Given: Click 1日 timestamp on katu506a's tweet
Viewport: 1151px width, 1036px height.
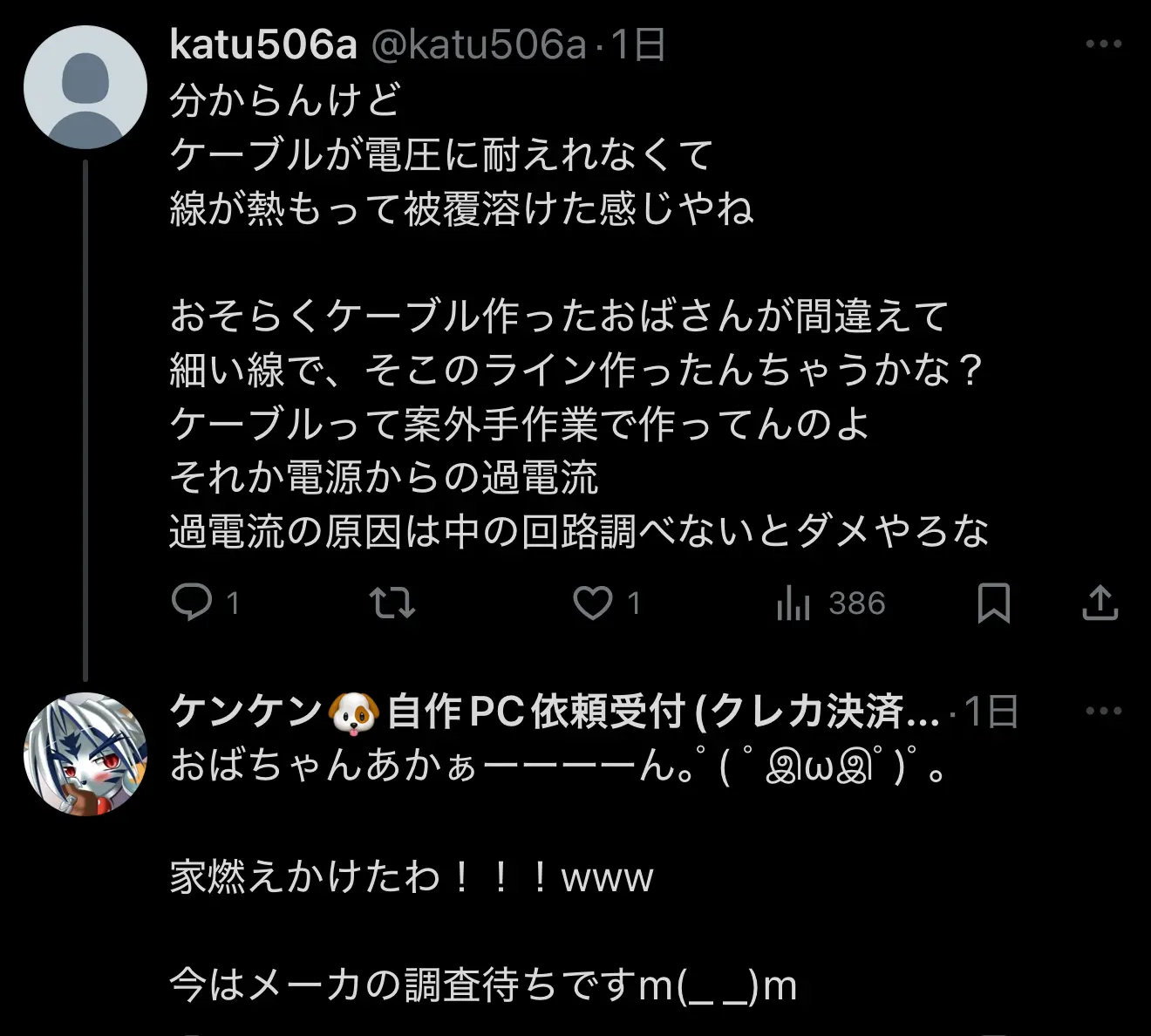Looking at the screenshot, I should coord(638,44).
